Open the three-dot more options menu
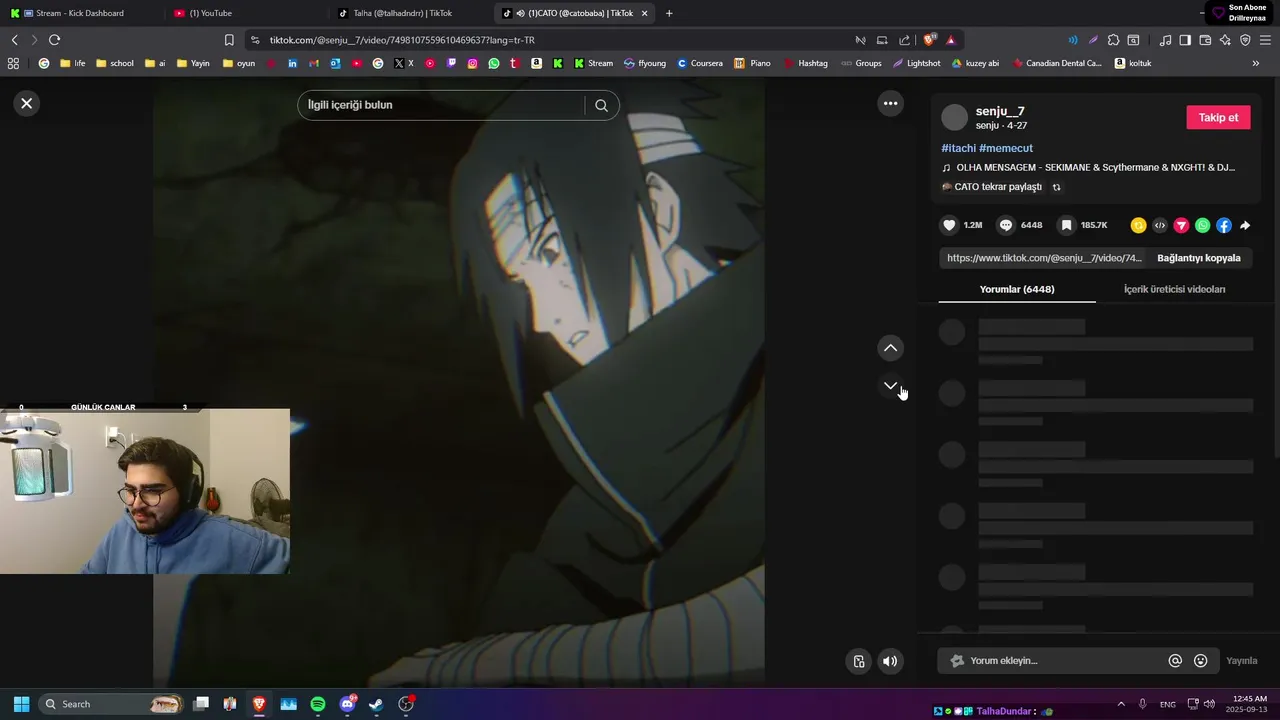Image resolution: width=1280 pixels, height=720 pixels. pos(890,103)
